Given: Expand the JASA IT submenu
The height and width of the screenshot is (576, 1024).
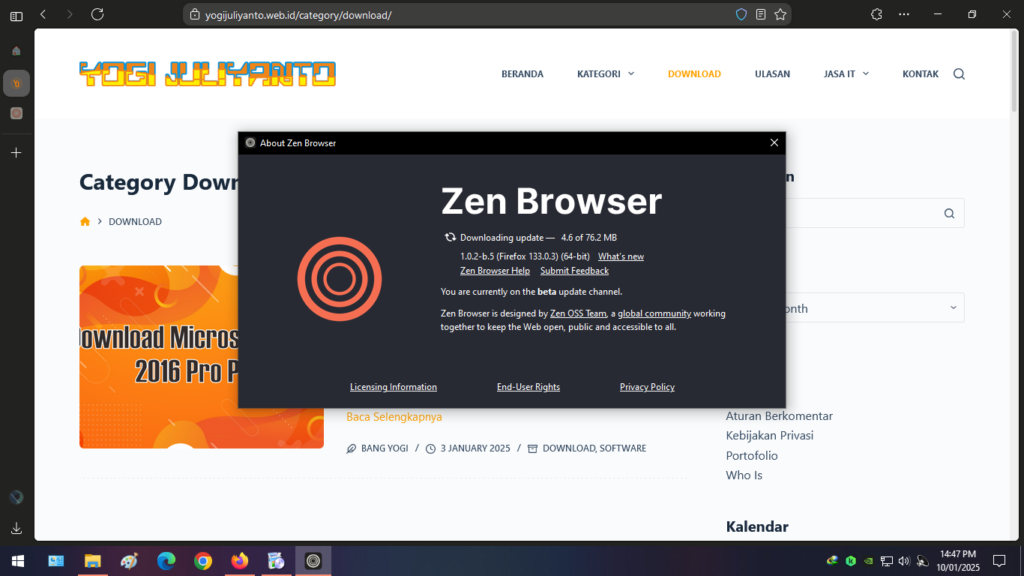Looking at the screenshot, I should (846, 74).
